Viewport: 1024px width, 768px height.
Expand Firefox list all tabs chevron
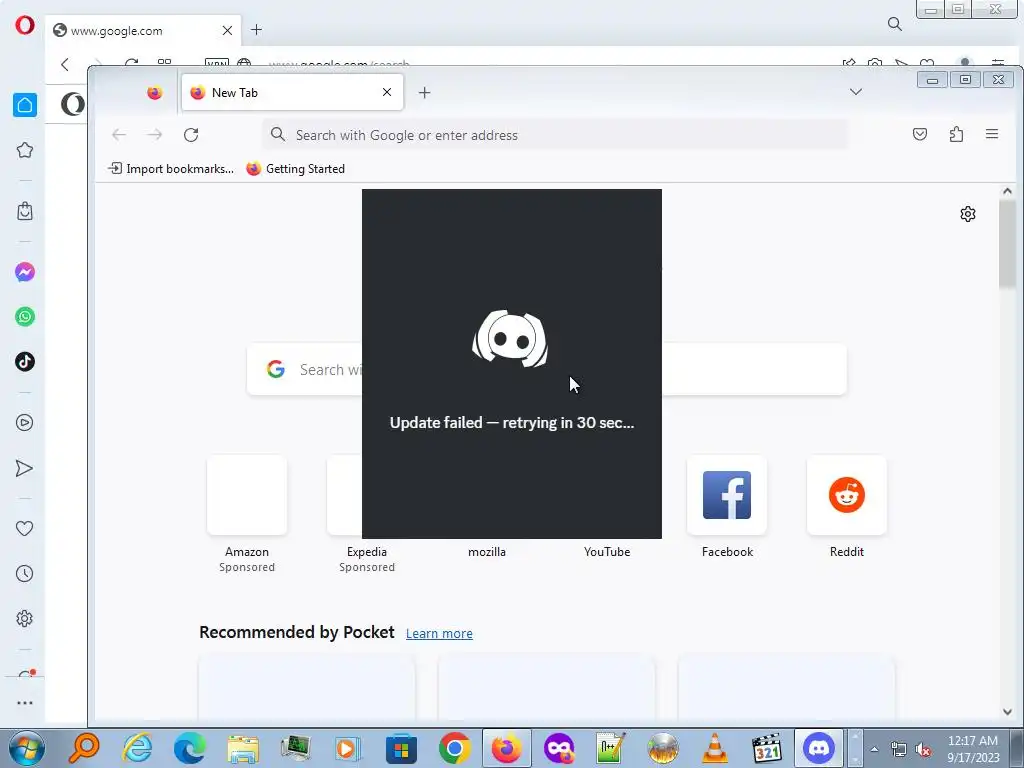tap(856, 92)
